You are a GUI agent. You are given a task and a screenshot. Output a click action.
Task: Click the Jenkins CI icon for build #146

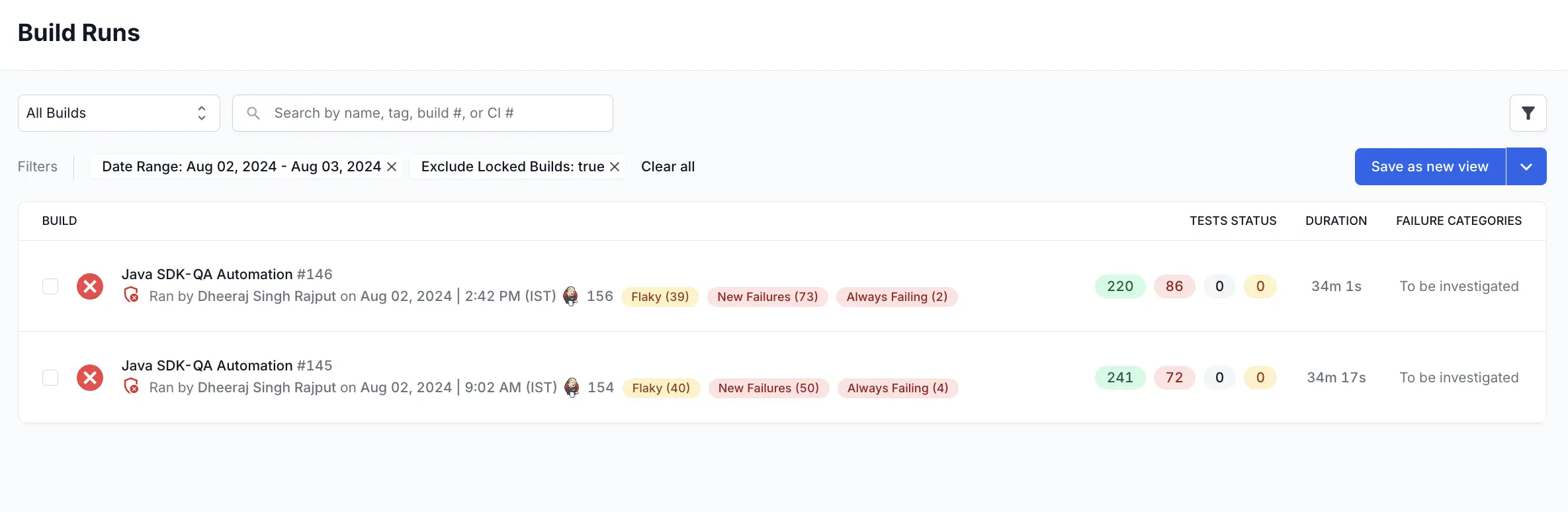570,296
